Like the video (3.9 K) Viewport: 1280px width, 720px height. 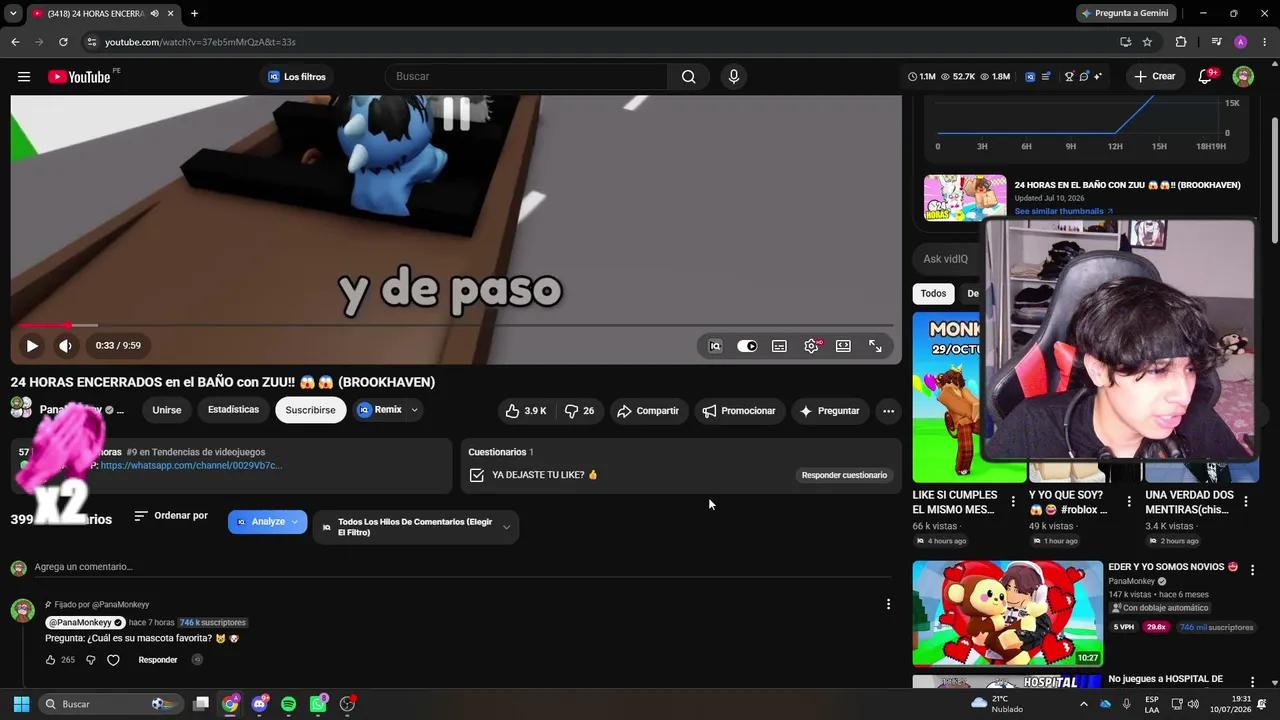(525, 411)
